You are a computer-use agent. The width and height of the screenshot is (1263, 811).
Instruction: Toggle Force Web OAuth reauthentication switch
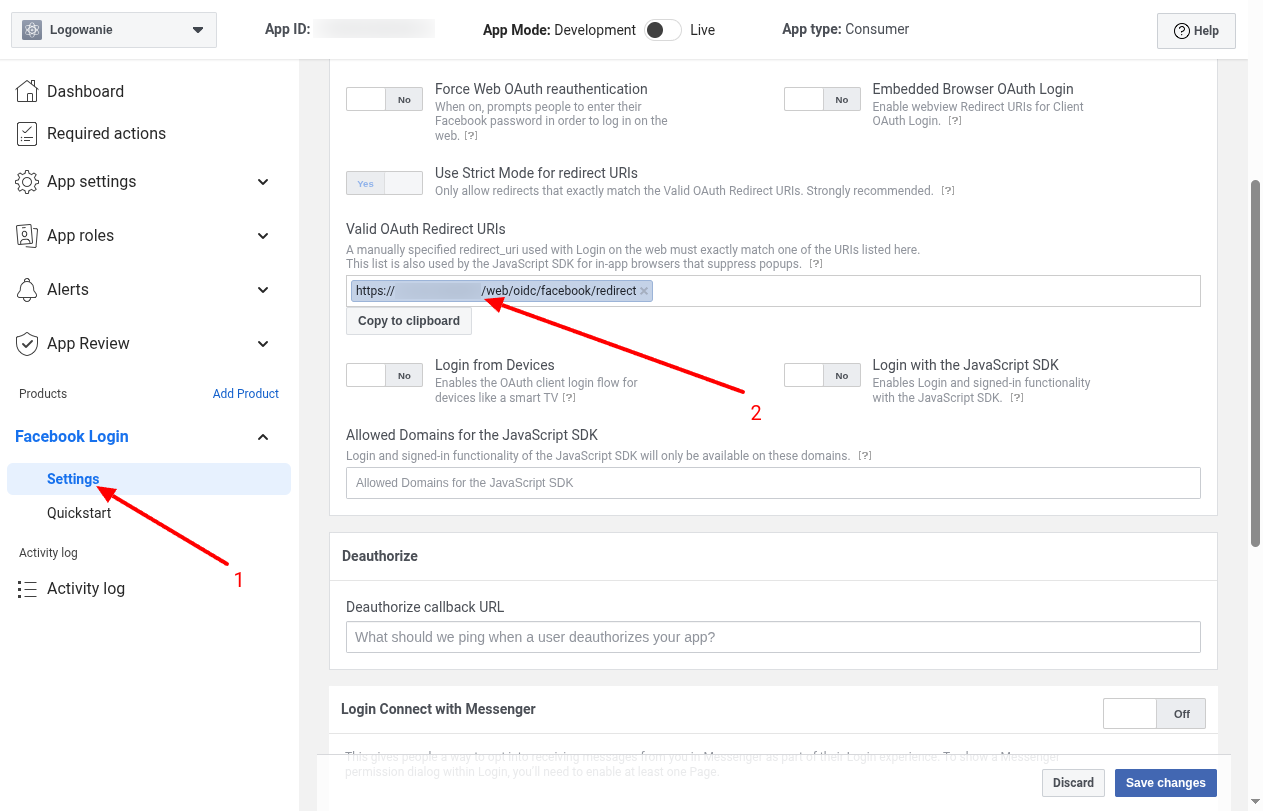[x=384, y=99]
